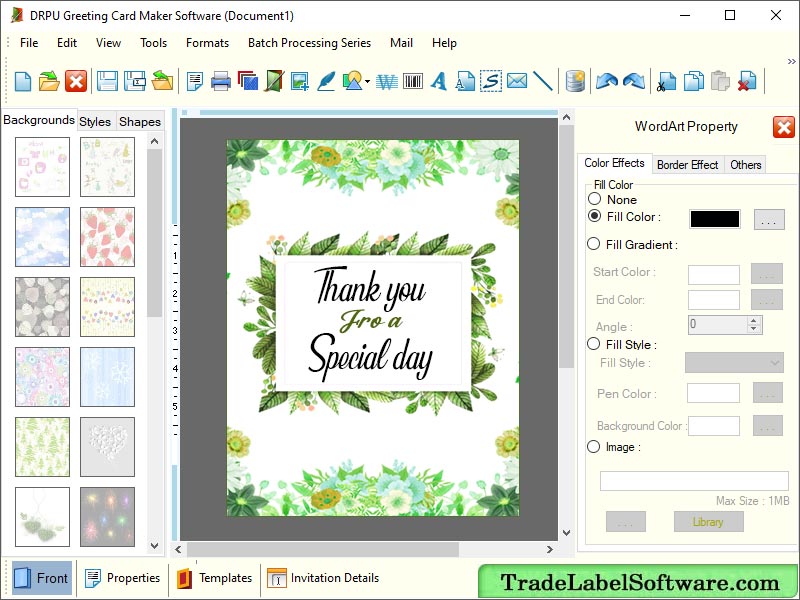Viewport: 800px width, 600px height.
Task: Click the database icon in the toolbar
Action: [x=576, y=81]
